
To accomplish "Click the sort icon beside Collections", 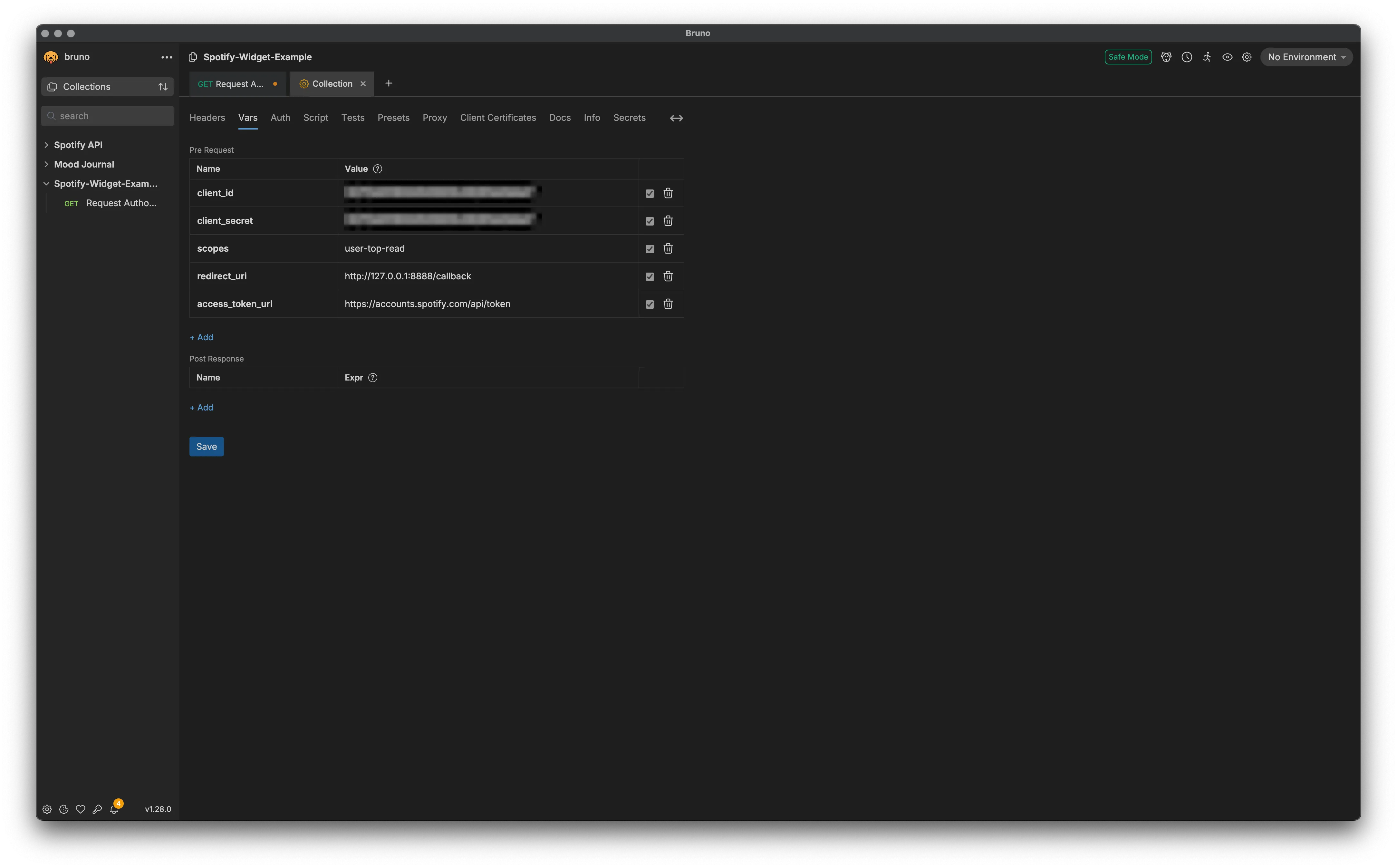I will pos(163,86).
